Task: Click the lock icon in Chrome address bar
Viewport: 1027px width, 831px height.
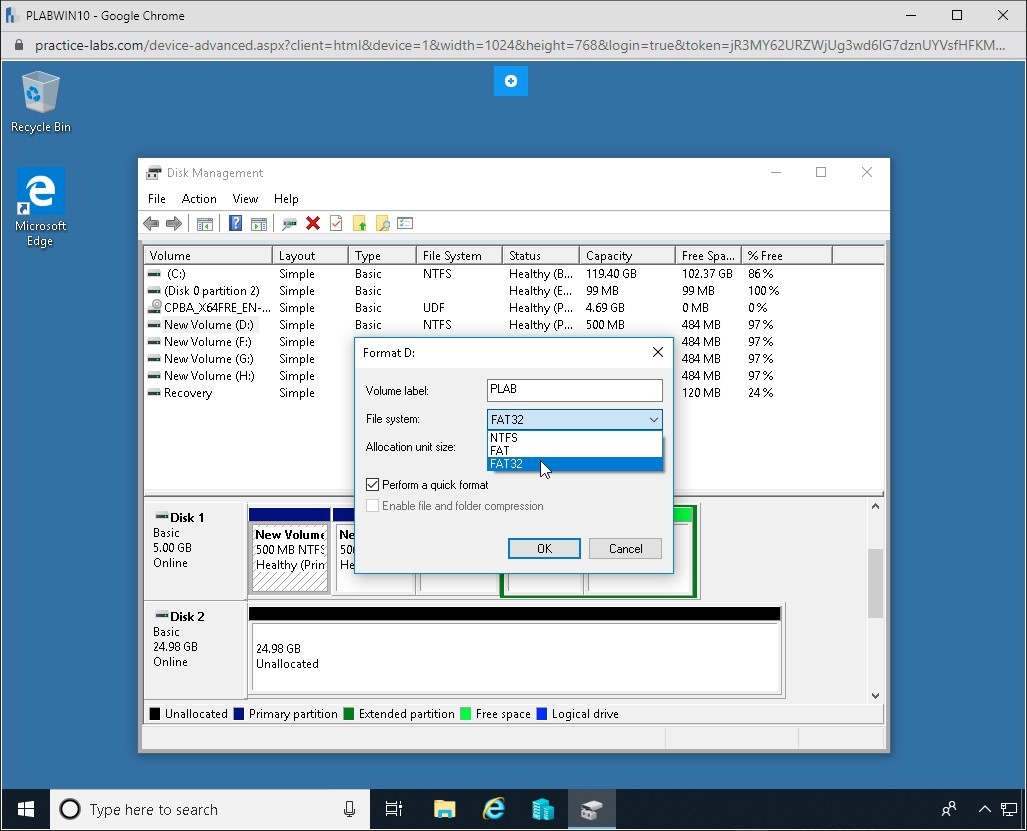Action: [18, 45]
